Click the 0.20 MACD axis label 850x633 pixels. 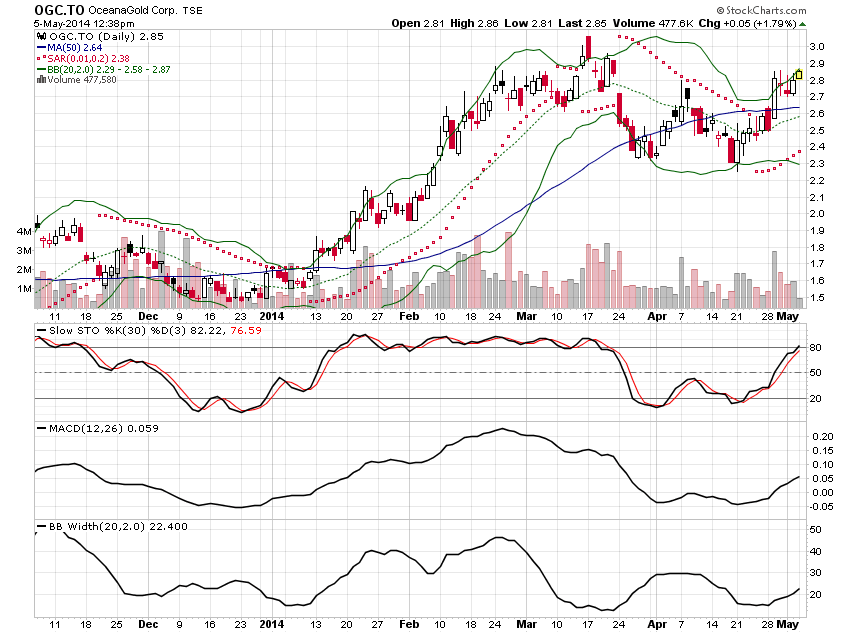(x=823, y=436)
